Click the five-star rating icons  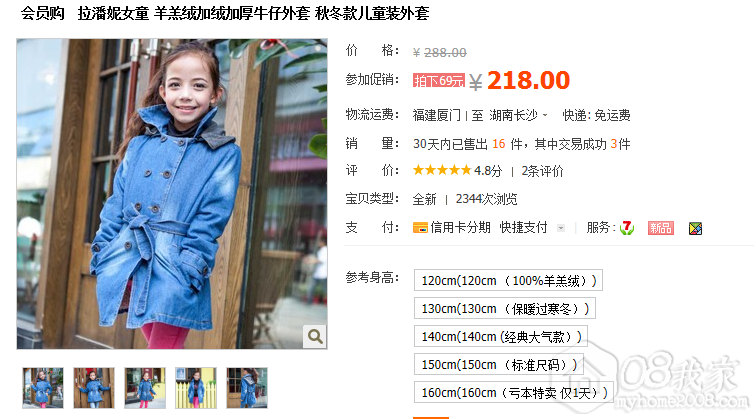[x=442, y=170]
